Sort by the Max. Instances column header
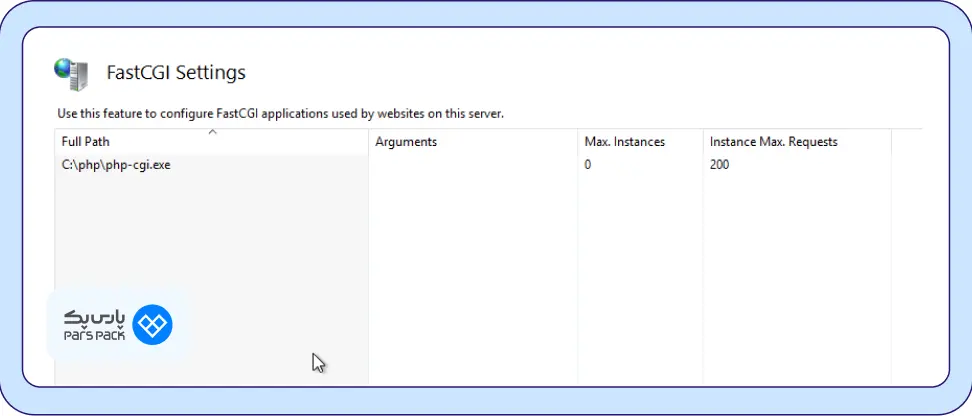This screenshot has height=416, width=972. (x=624, y=142)
